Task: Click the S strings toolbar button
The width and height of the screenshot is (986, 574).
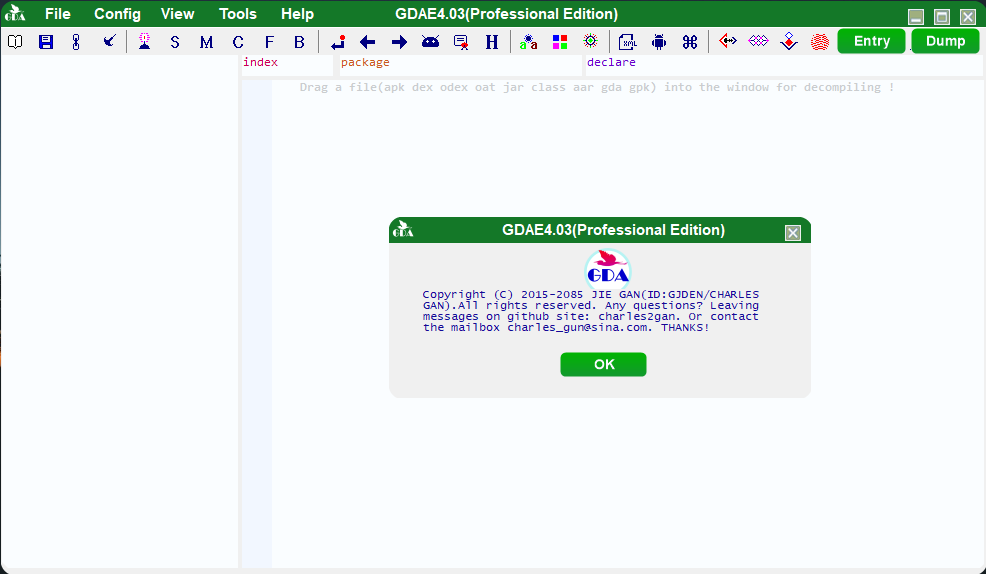Action: pyautogui.click(x=175, y=42)
